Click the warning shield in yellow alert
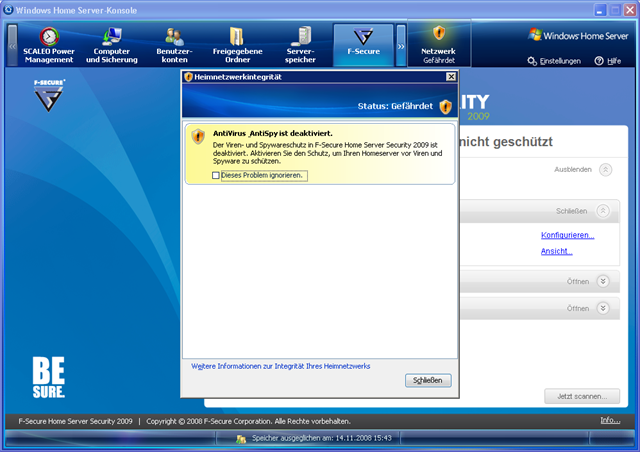The width and height of the screenshot is (640, 452). point(198,136)
